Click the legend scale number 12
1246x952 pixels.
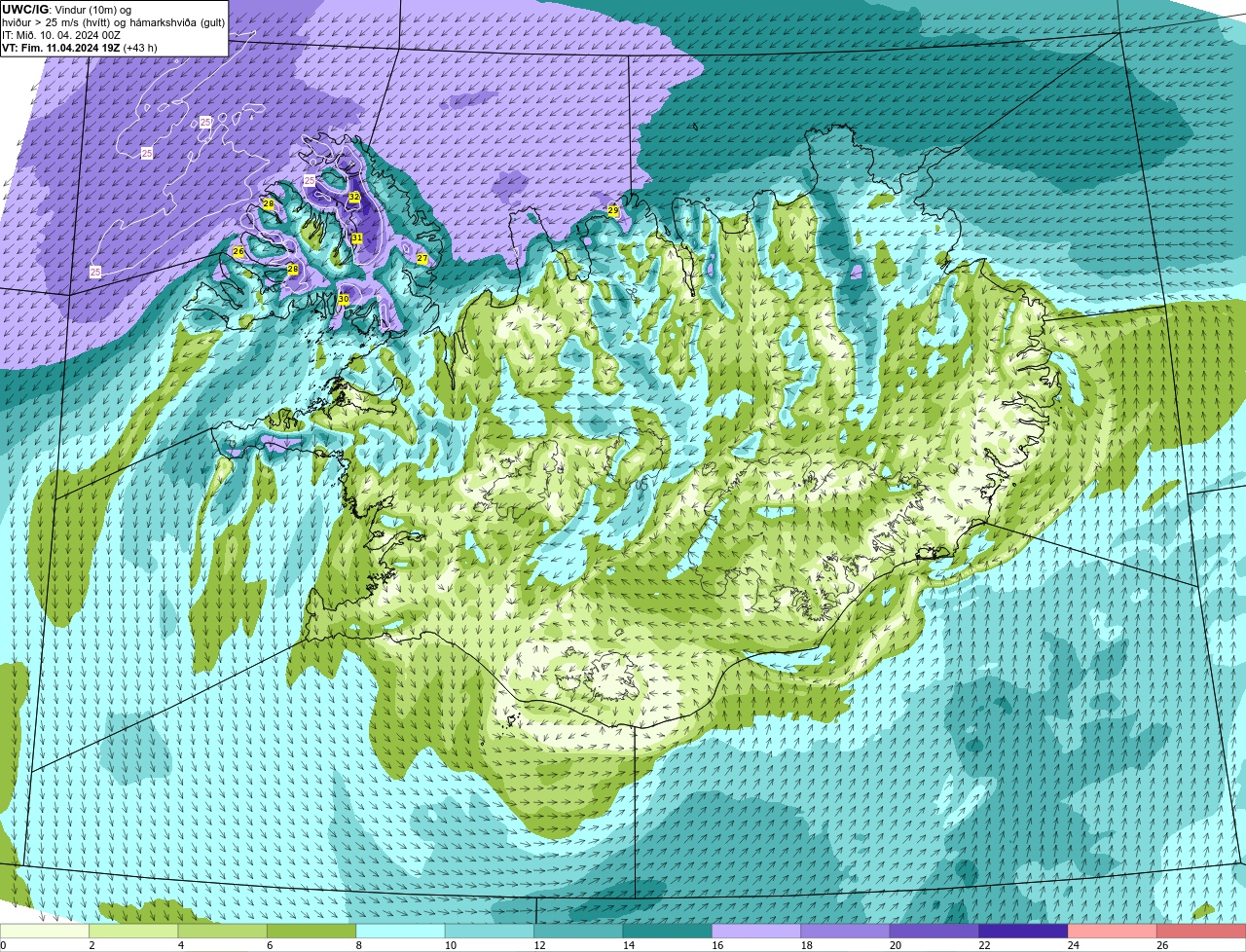(x=539, y=945)
